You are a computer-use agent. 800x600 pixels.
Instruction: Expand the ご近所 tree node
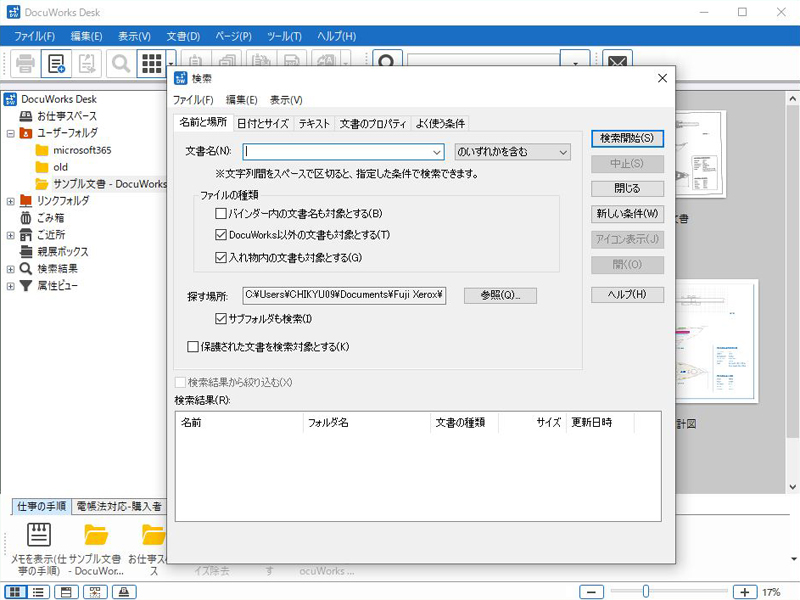pos(10,235)
